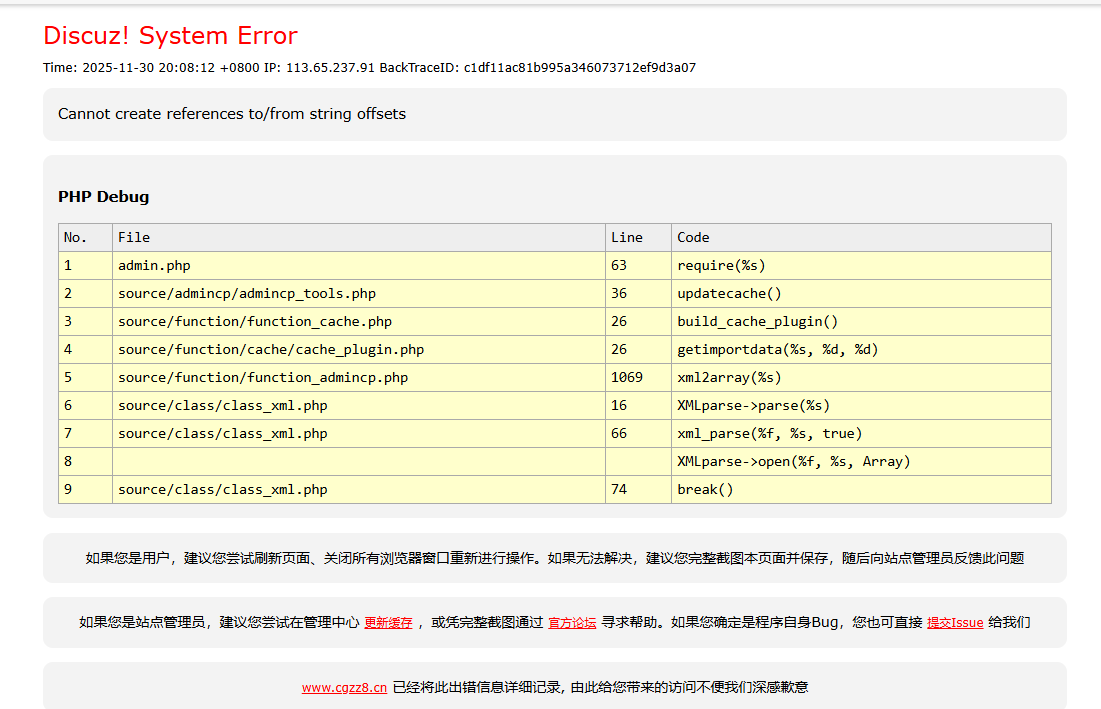Viewport: 1101px width, 709px height.
Task: Click the Discuz! System Error title
Action: [x=170, y=36]
